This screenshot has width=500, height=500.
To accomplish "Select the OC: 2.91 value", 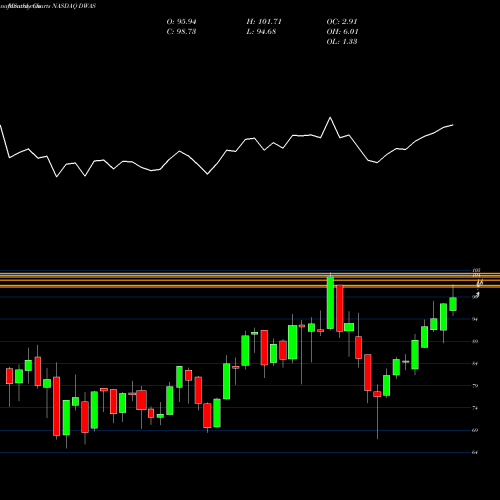I will point(342,22).
